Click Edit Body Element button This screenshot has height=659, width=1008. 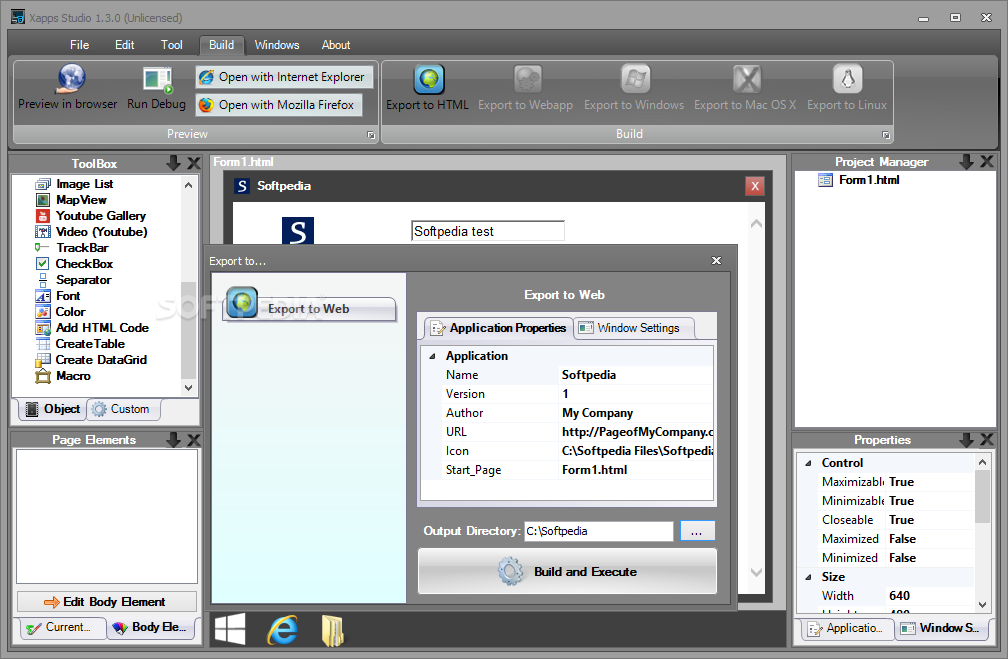point(107,602)
